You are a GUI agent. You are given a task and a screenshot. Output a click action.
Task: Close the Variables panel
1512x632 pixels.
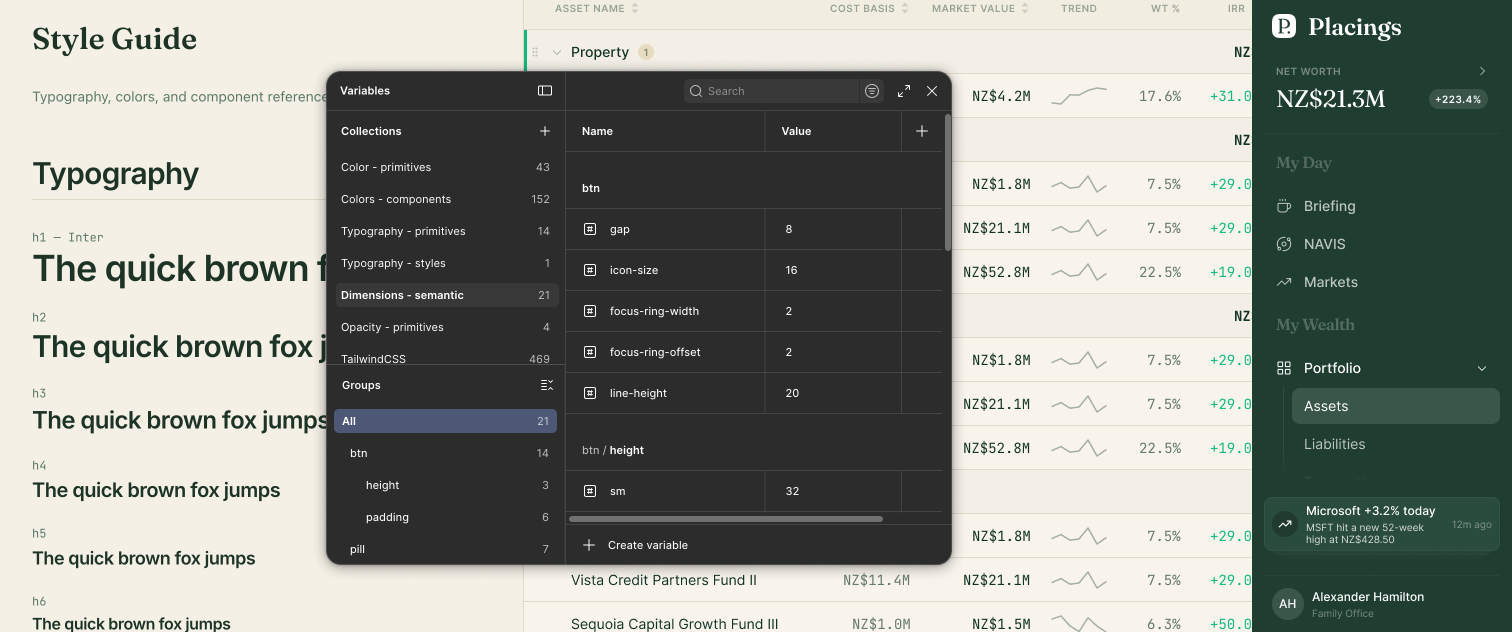(932, 91)
